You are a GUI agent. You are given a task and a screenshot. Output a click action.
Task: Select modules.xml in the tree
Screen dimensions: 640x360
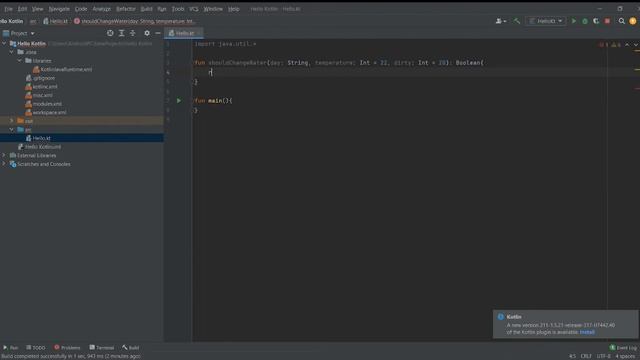(x=43, y=104)
